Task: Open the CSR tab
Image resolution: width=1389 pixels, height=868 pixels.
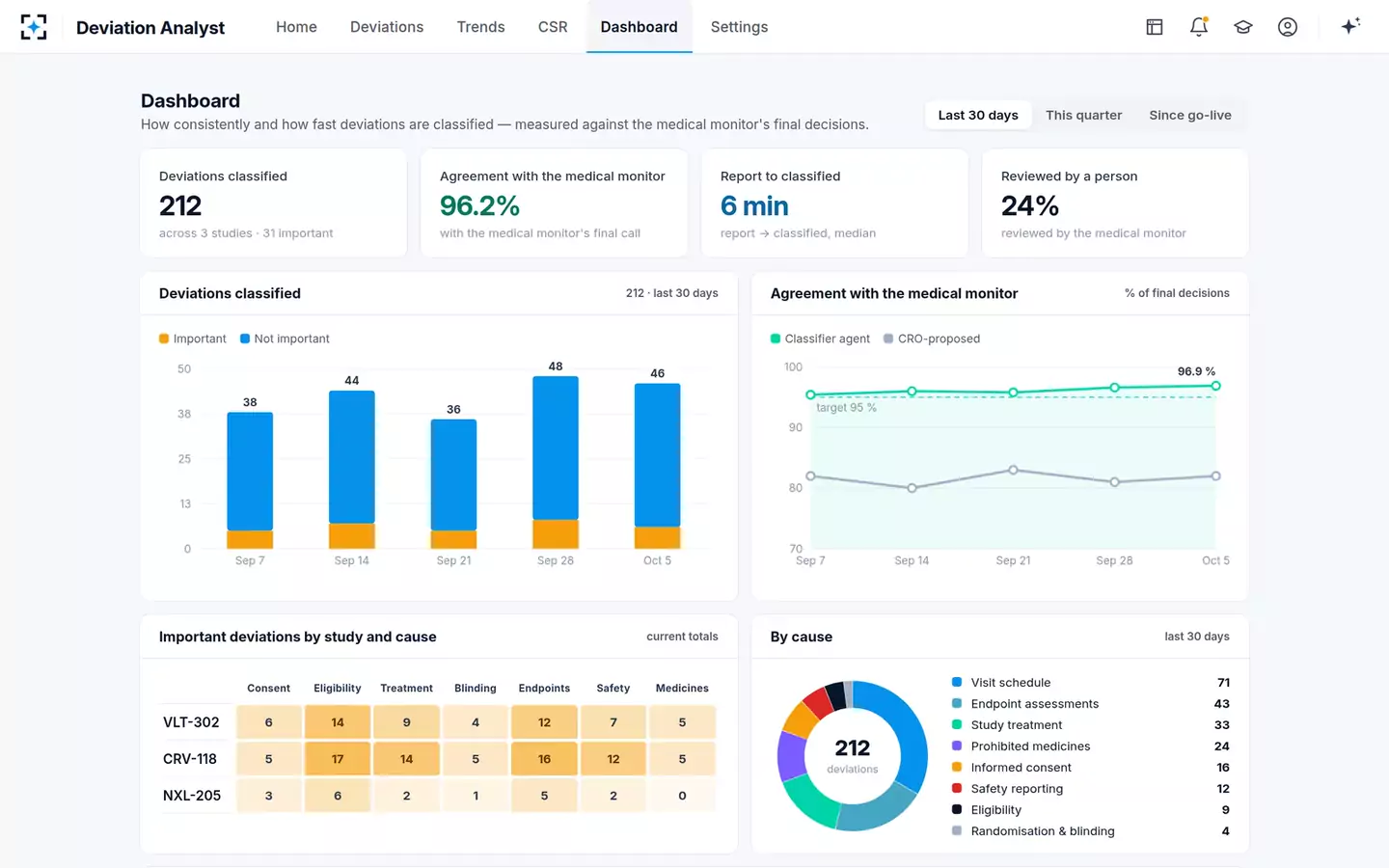Action: pos(553,27)
